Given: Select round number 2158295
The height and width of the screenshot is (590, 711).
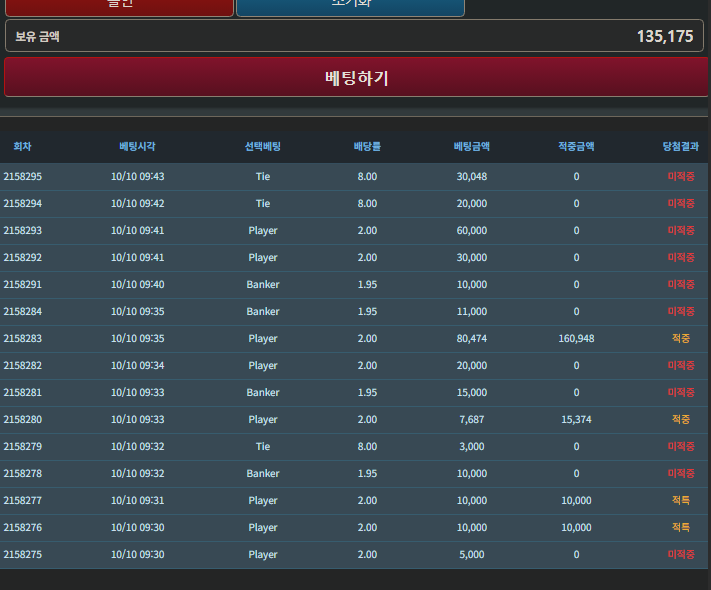Looking at the screenshot, I should [x=23, y=176].
